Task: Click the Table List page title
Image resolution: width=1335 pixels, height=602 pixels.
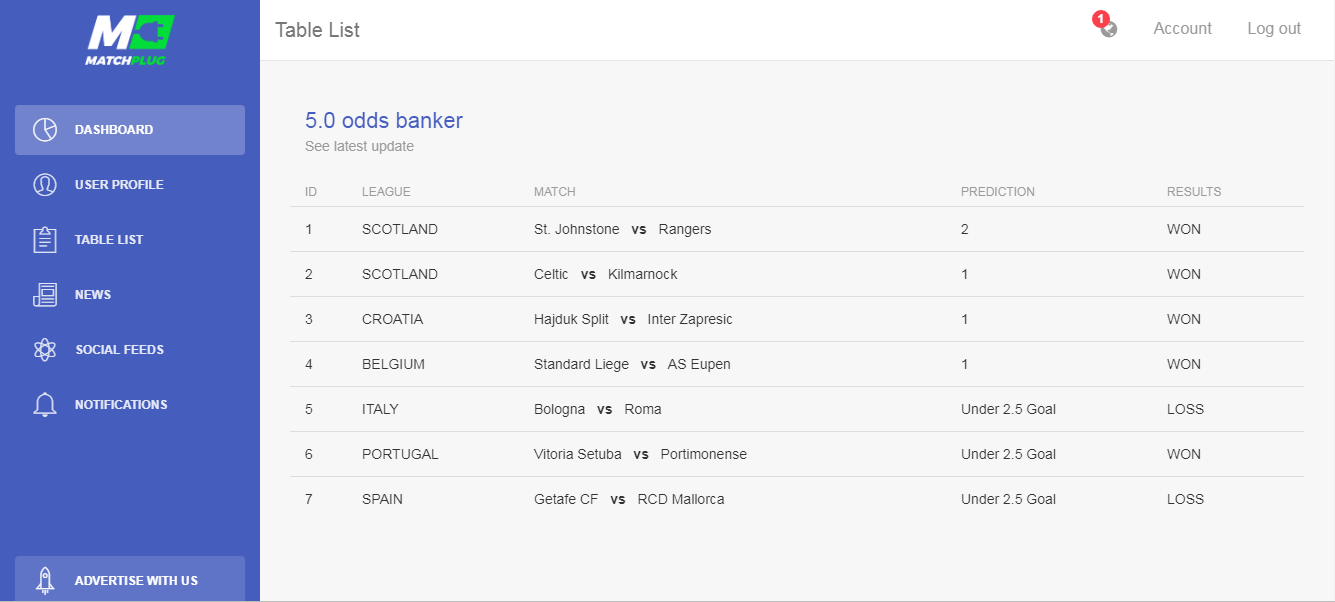Action: [317, 30]
